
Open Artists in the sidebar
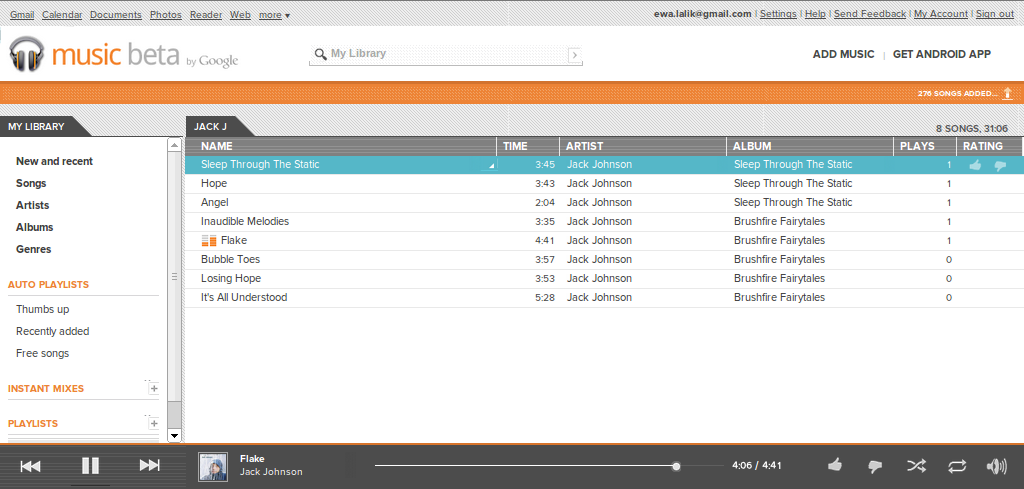coord(33,205)
